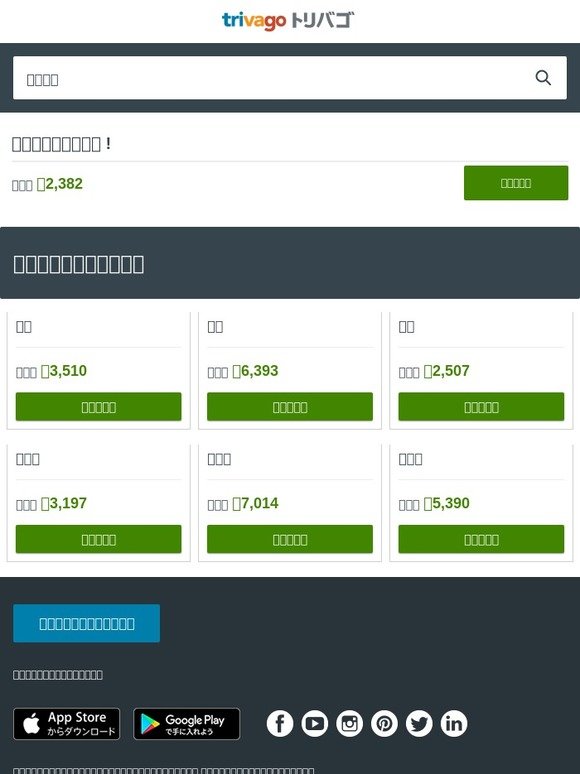Click the search magnifier icon
Screen dimensions: 580x774
point(543,78)
